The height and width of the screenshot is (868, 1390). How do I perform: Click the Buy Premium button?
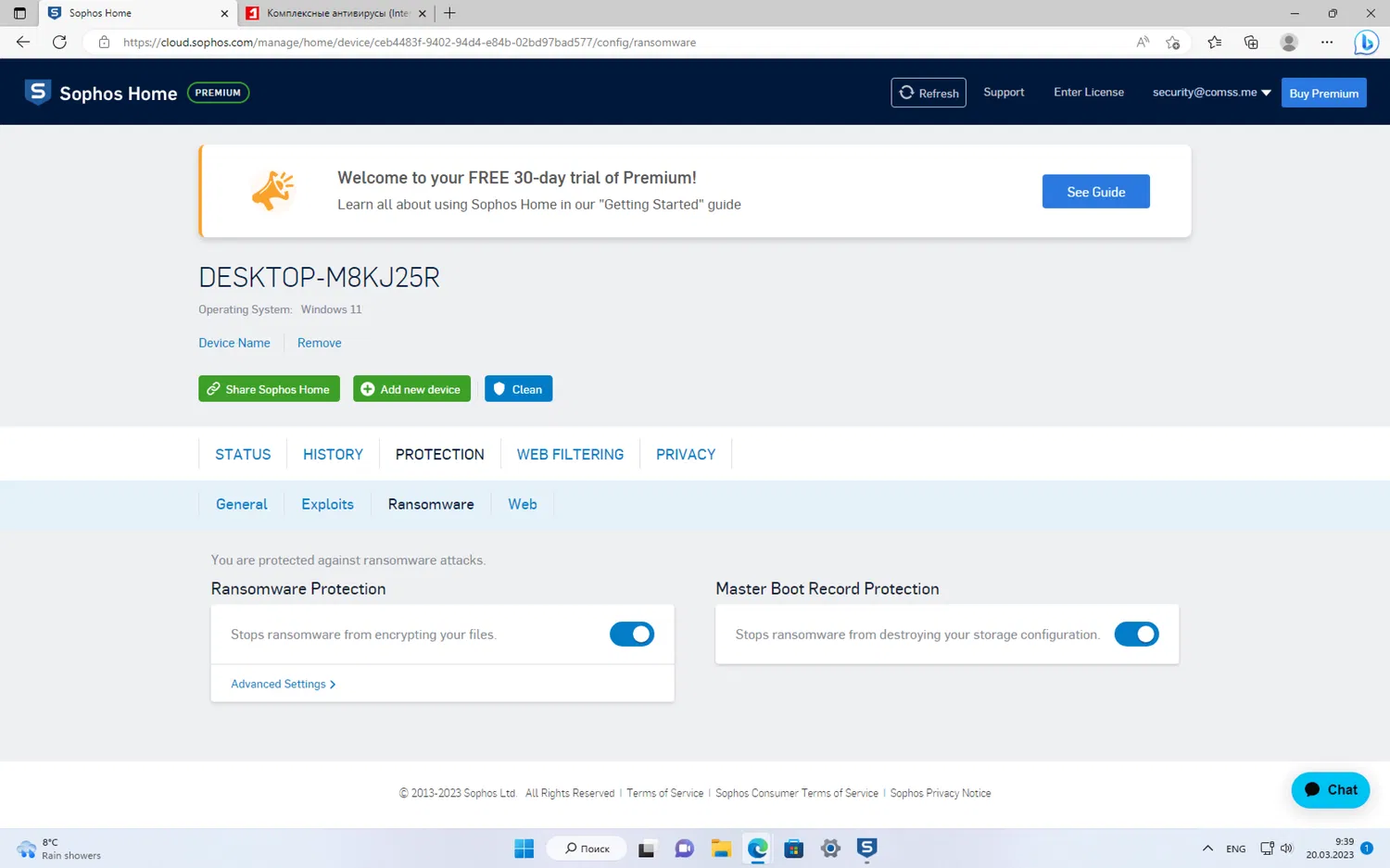pos(1324,93)
